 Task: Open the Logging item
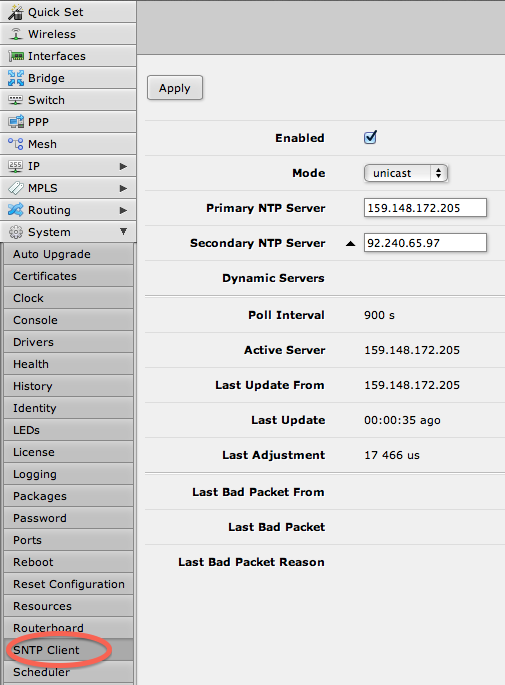(68, 474)
